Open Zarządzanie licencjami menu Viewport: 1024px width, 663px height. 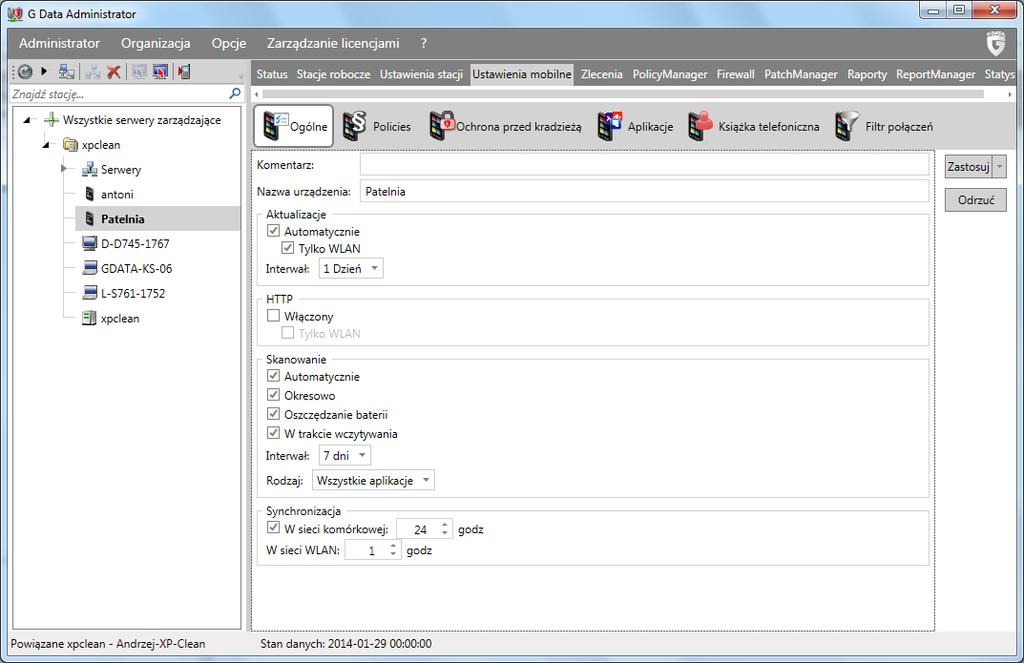click(333, 43)
